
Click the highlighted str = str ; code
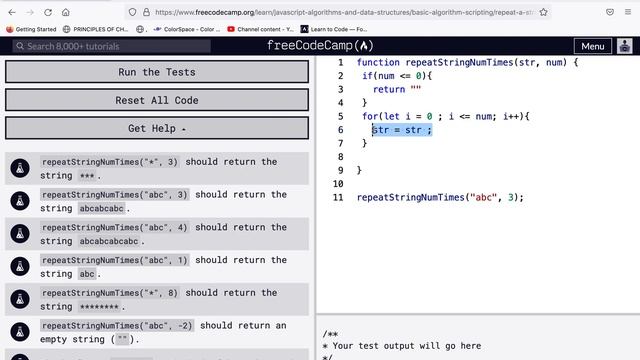coord(402,130)
